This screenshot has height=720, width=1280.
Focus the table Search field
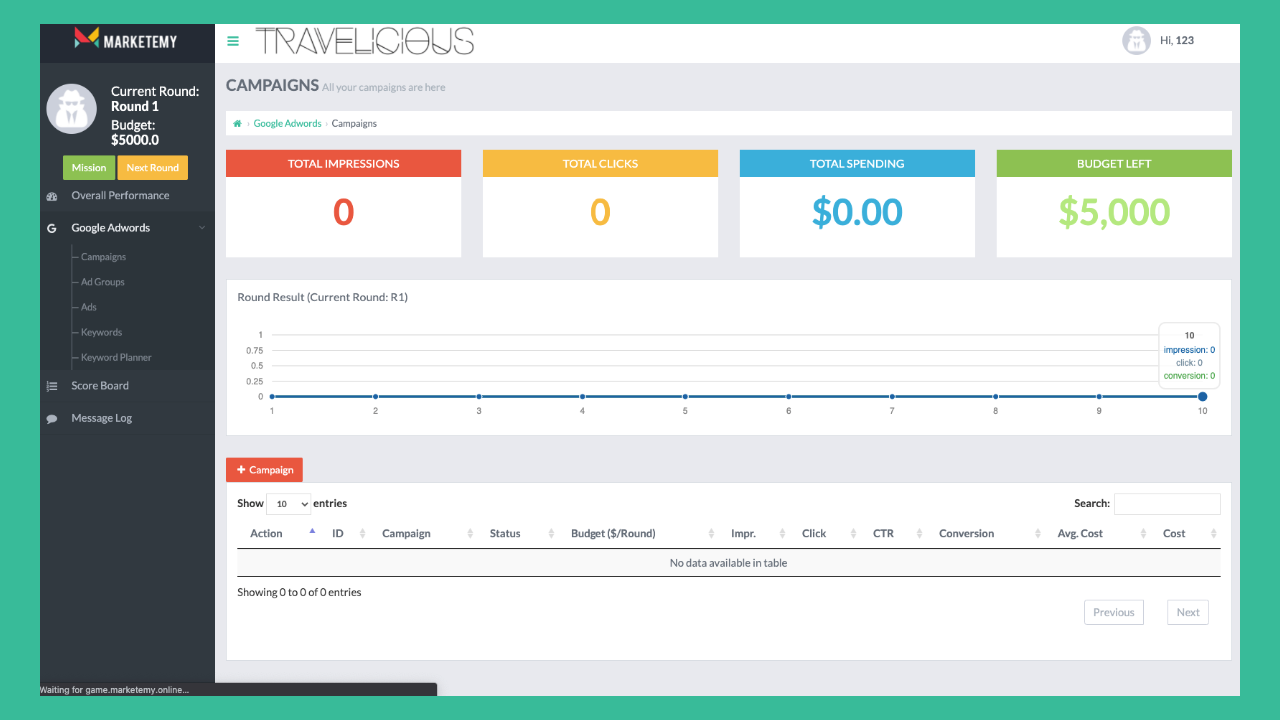click(x=1167, y=504)
